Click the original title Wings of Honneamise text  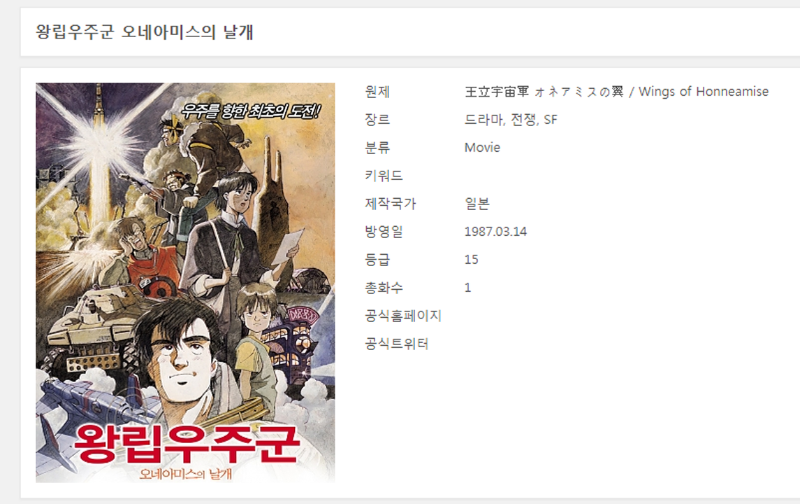click(703, 92)
